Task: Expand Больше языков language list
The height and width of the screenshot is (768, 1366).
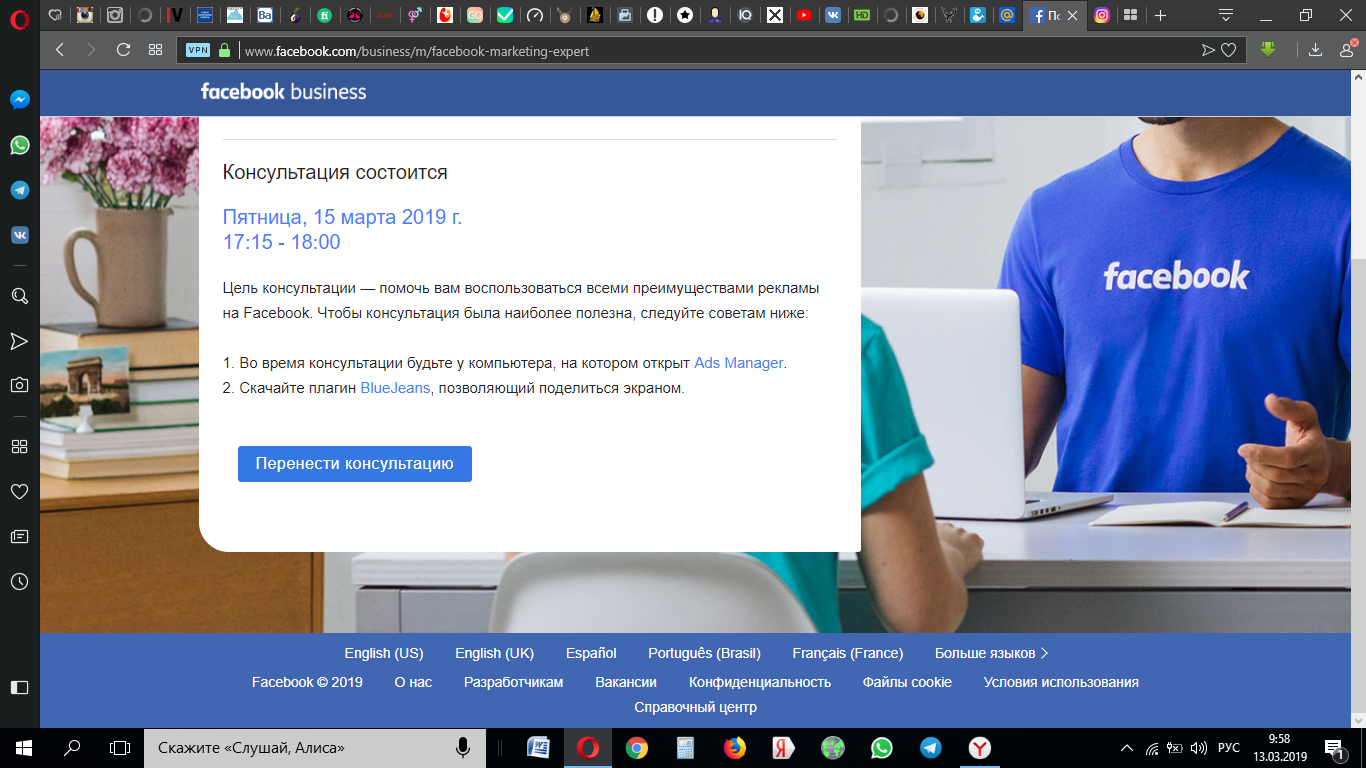Action: [x=992, y=653]
